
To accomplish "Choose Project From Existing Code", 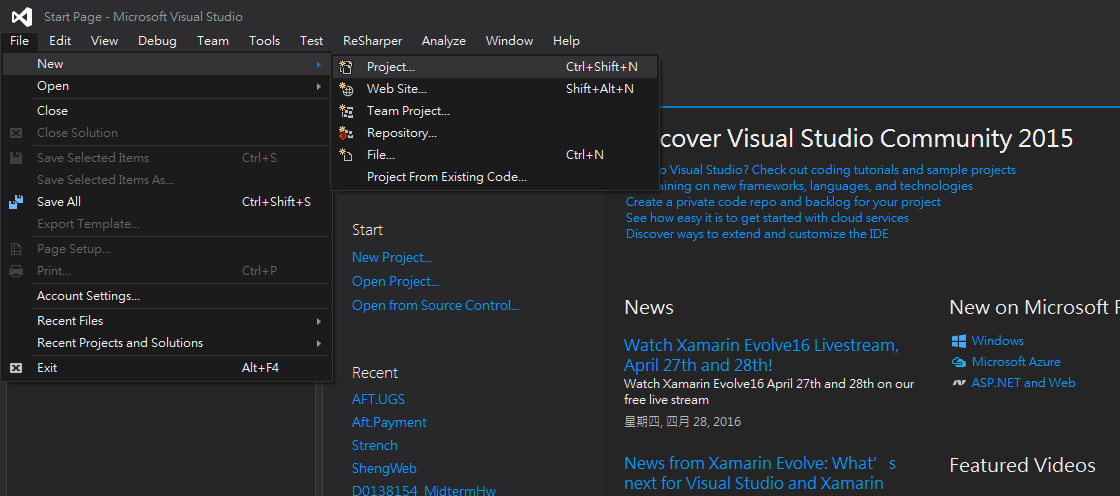I will click(446, 177).
